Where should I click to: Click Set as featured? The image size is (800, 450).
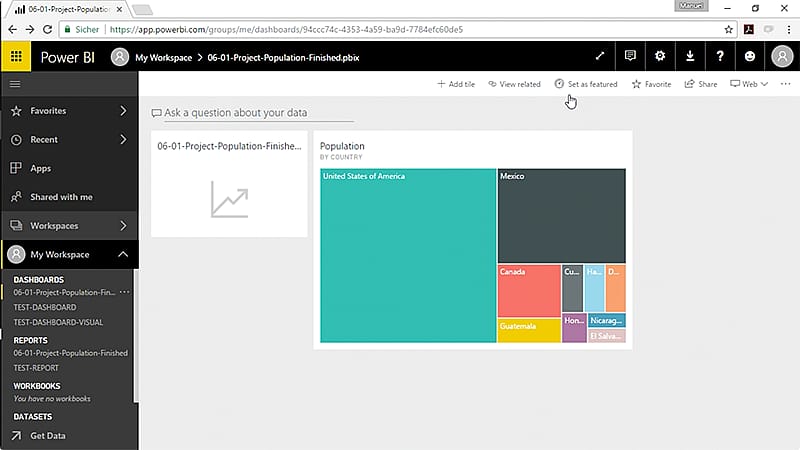pyautogui.click(x=586, y=84)
